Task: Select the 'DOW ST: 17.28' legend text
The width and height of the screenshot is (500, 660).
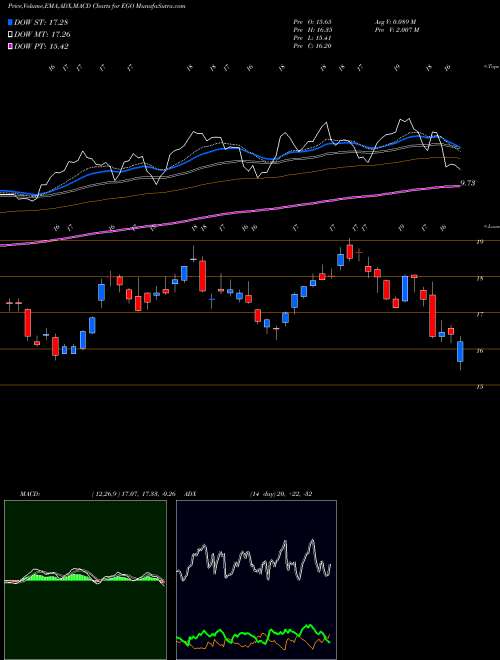Action: (41, 22)
